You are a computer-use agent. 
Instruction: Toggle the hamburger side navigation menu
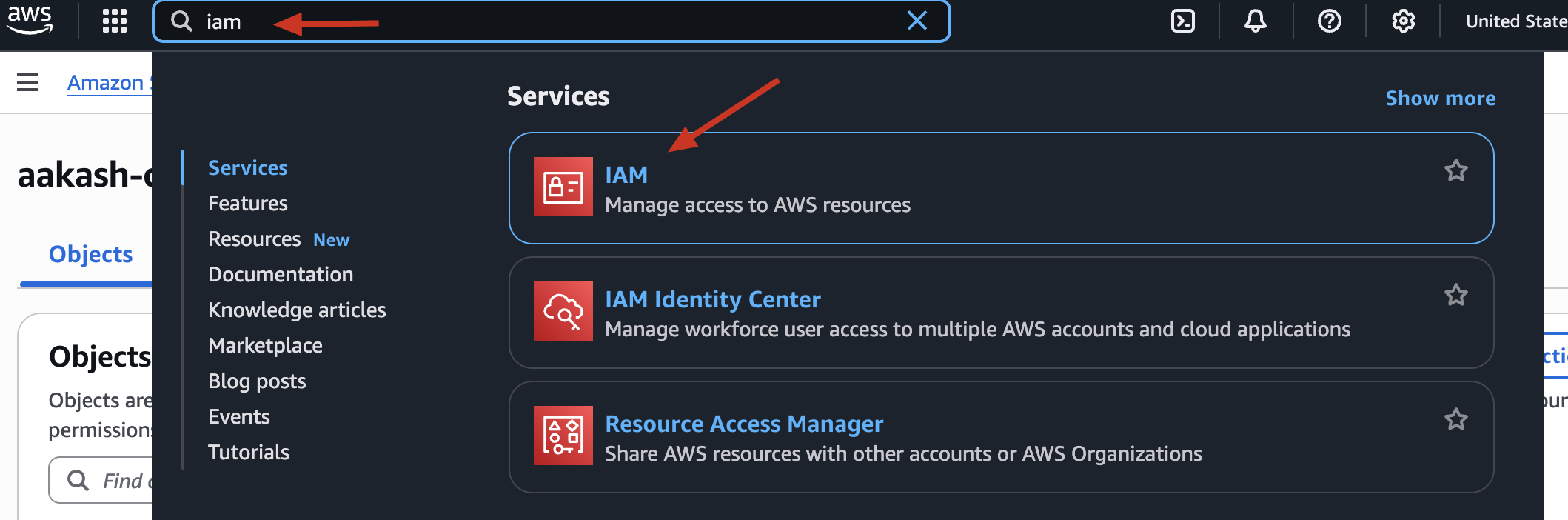click(x=27, y=82)
